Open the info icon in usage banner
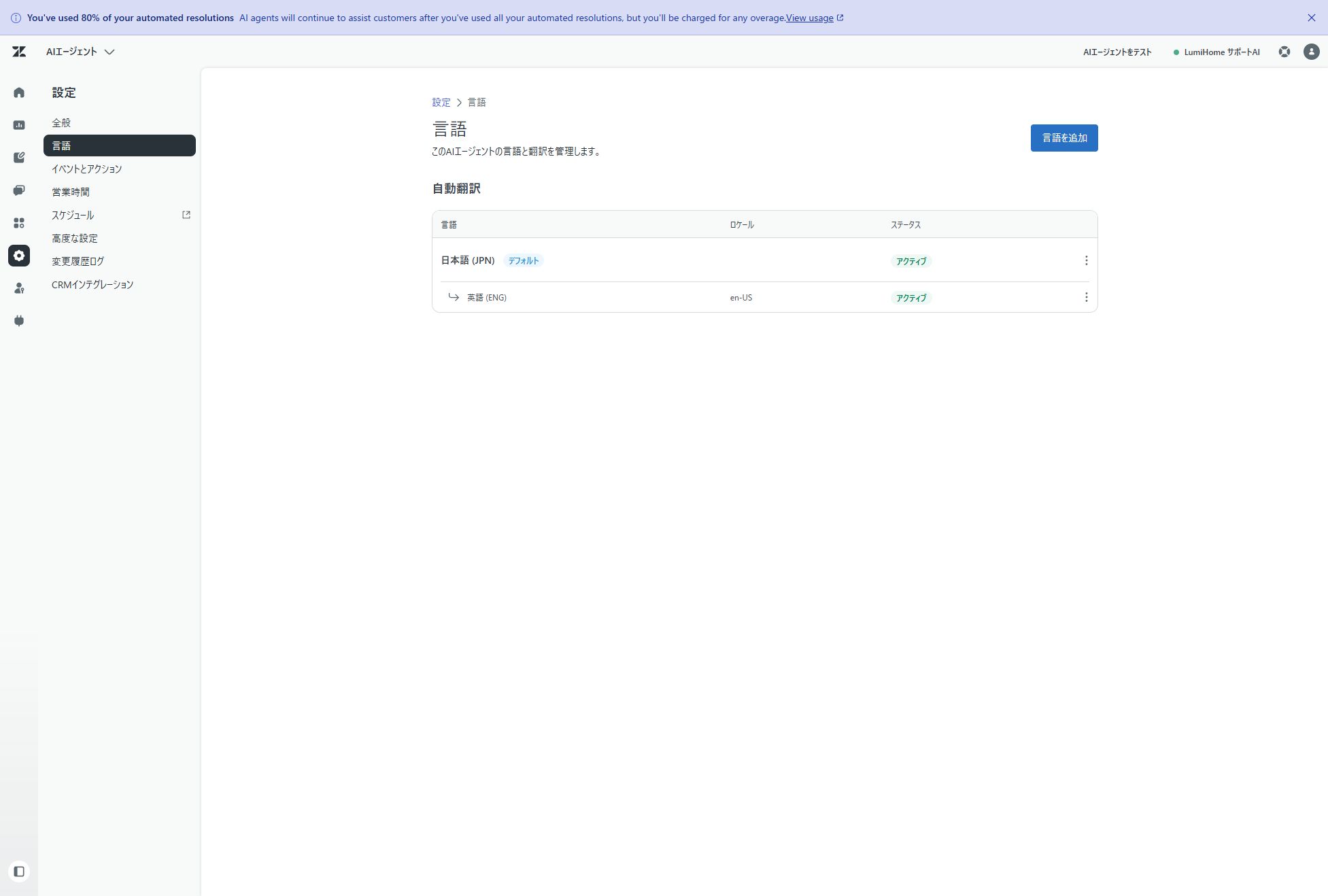1328x896 pixels. [16, 18]
